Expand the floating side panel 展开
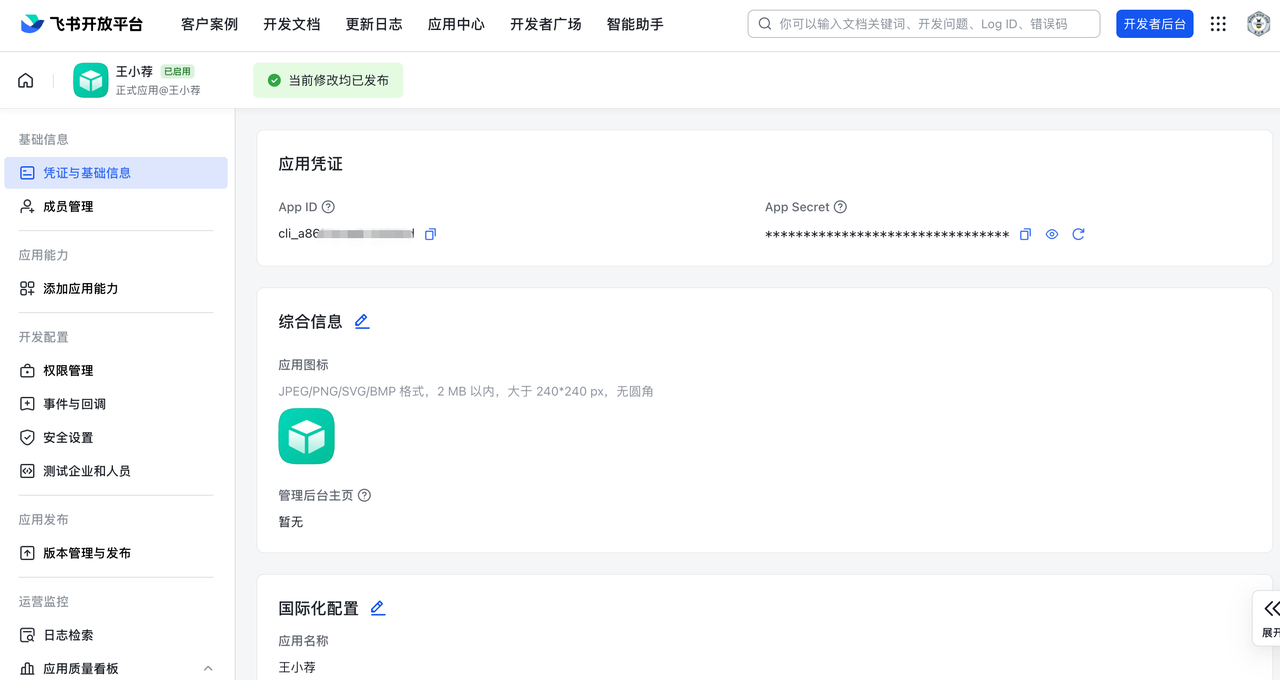This screenshot has height=680, width=1280. (1269, 617)
